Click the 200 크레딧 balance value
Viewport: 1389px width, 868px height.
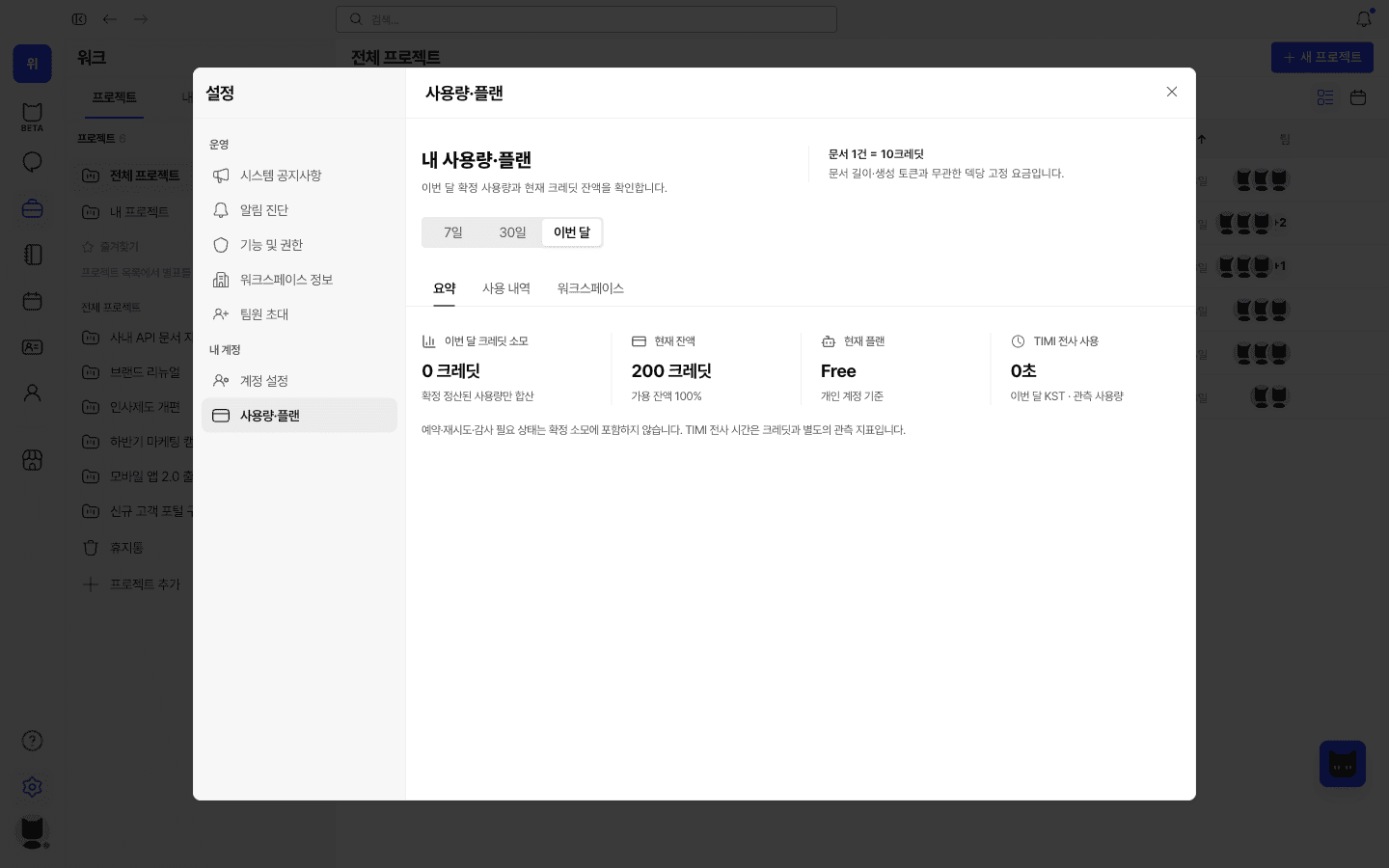click(x=671, y=371)
